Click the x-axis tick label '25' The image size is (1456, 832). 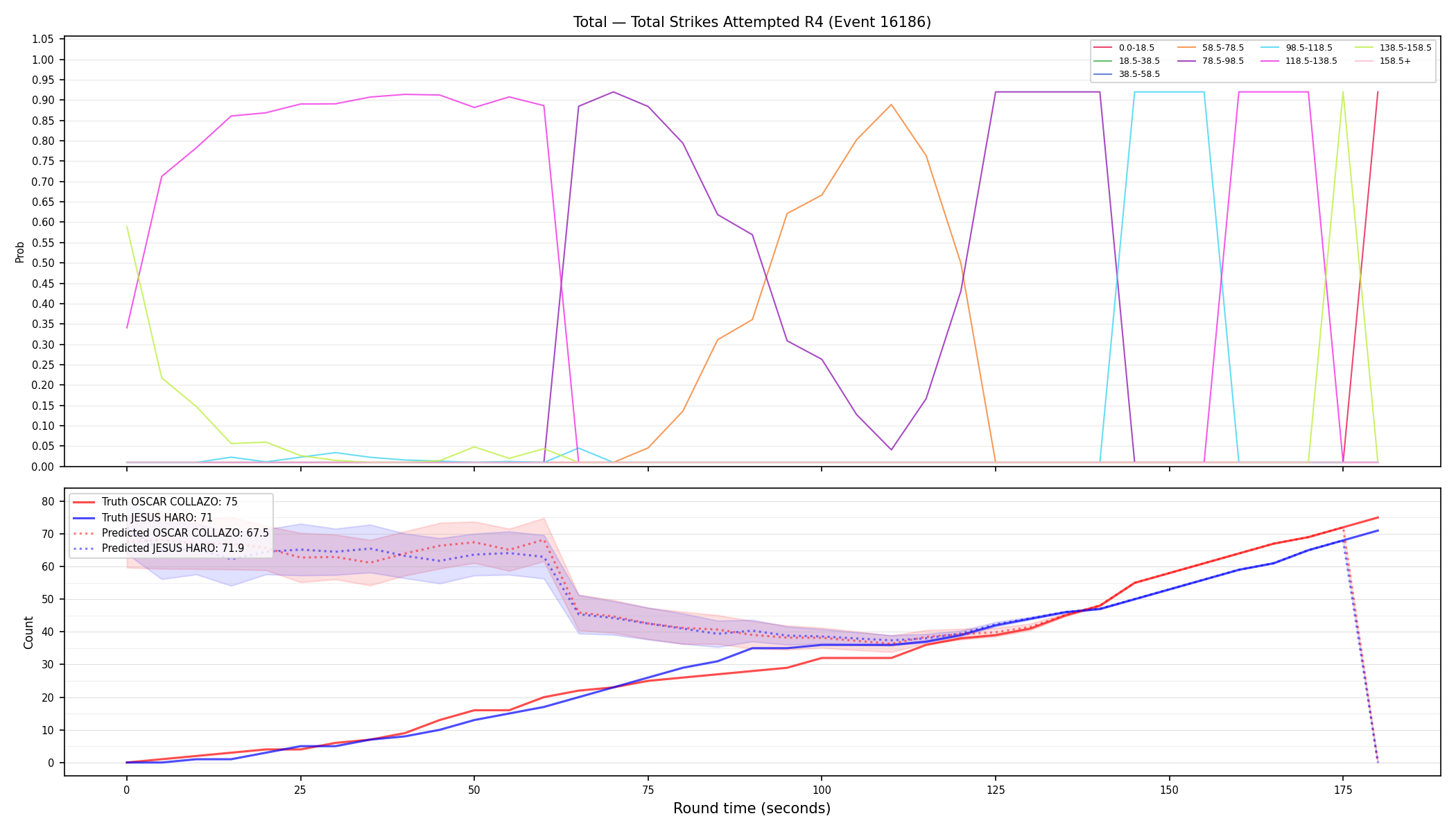(x=300, y=790)
